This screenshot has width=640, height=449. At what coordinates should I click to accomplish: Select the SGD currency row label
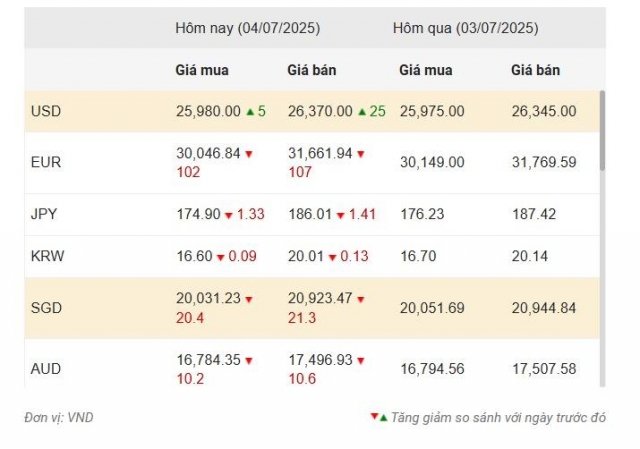click(x=46, y=307)
